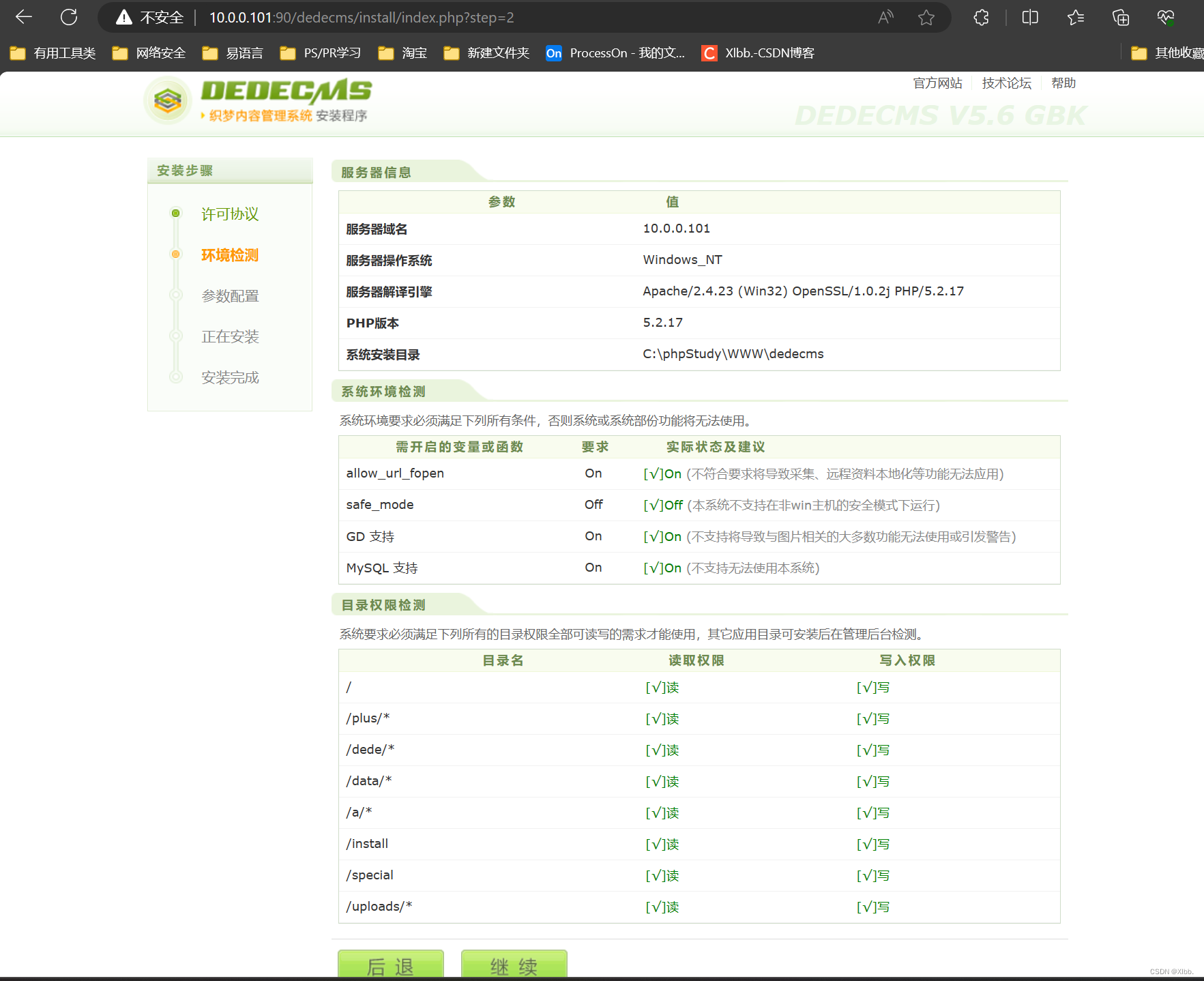Open ProcessOn - 我的文... bookmark
1204x981 pixels.
[615, 53]
